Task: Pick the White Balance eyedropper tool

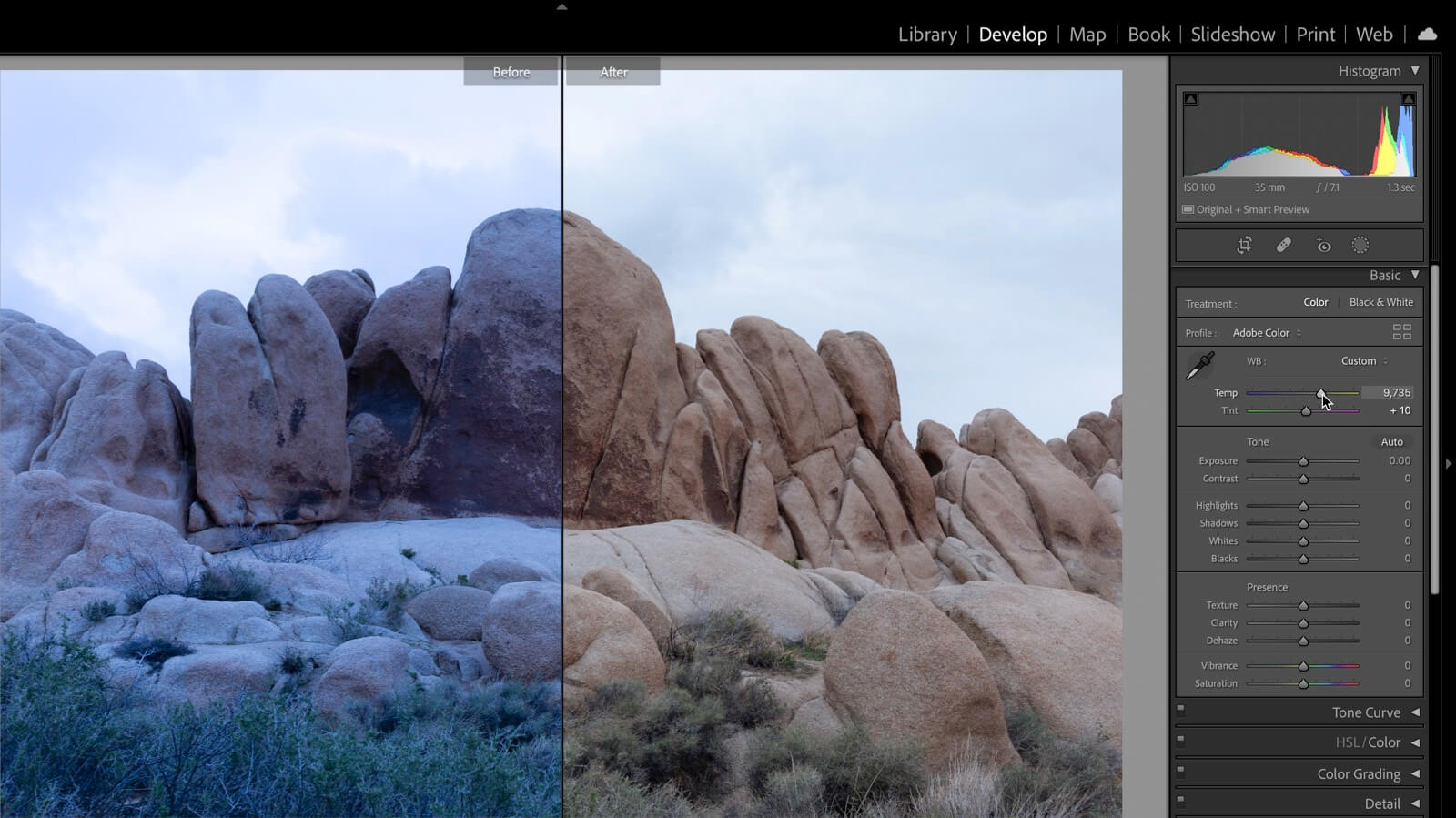Action: (1199, 366)
